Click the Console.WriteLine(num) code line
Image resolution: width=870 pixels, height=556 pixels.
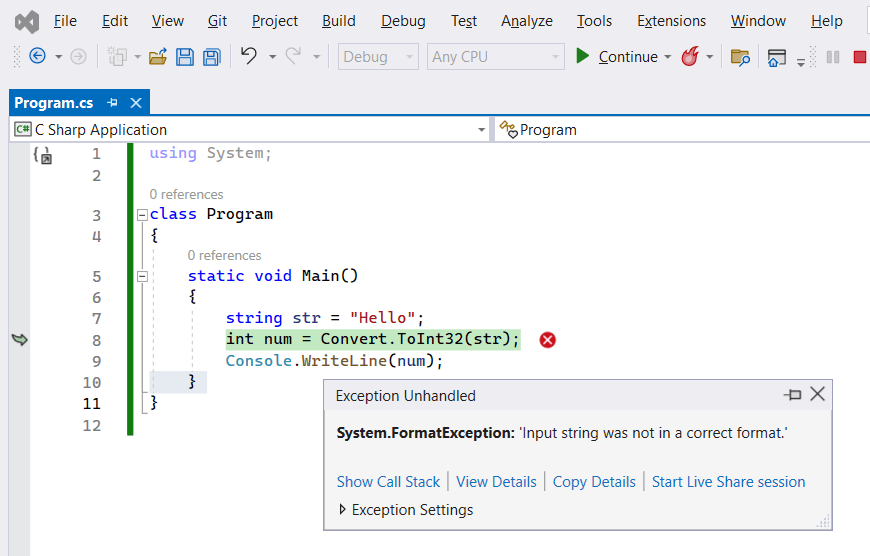[334, 361]
